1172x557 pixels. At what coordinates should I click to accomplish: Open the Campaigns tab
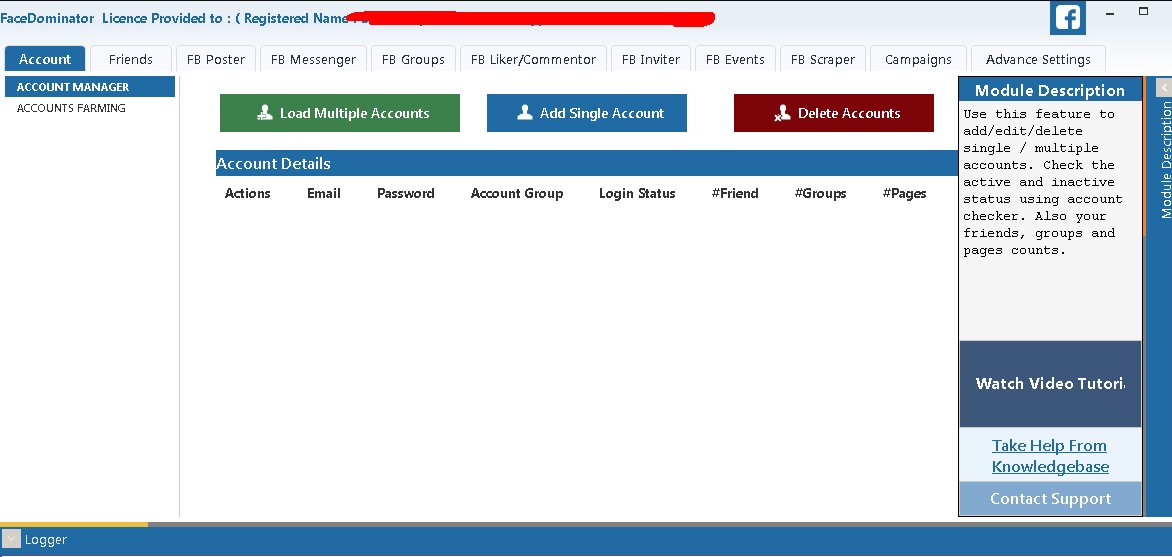(919, 59)
